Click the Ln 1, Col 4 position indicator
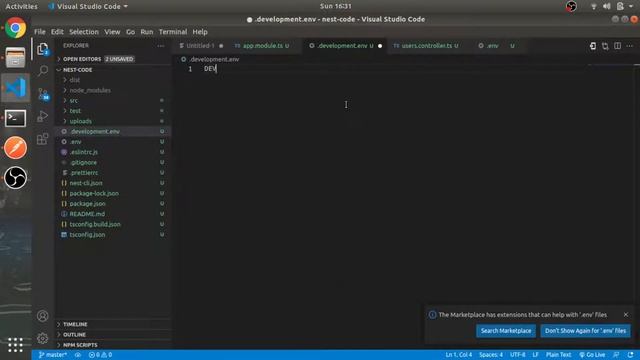The image size is (640, 360). pyautogui.click(x=459, y=355)
